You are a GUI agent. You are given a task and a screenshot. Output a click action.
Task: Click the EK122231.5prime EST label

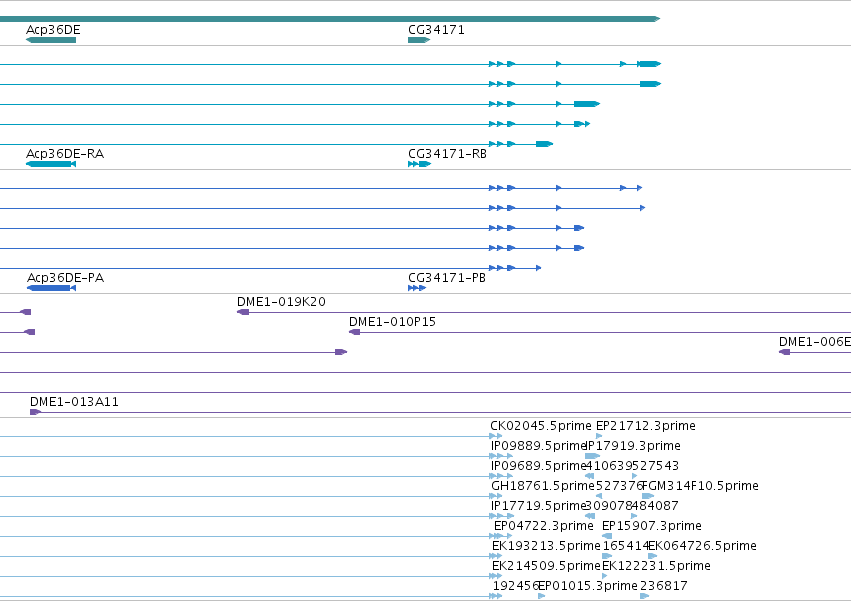pyautogui.click(x=656, y=566)
